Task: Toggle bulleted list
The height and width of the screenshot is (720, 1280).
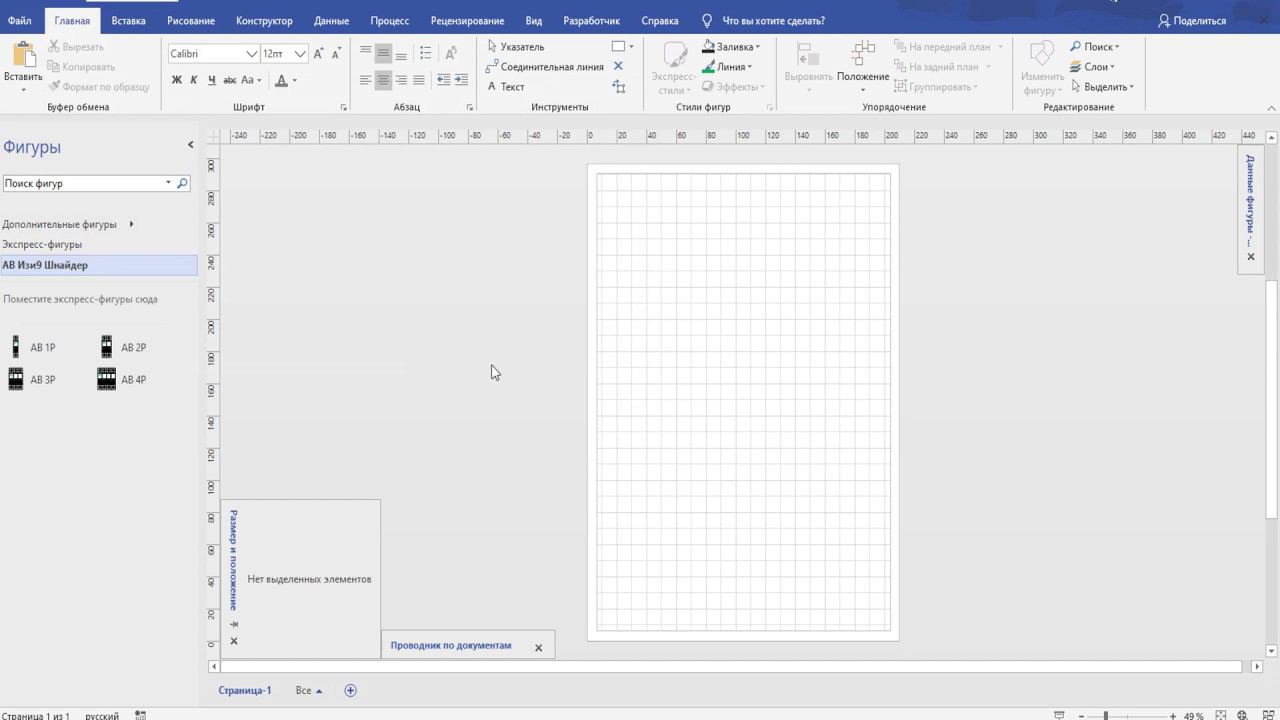Action: coord(426,53)
